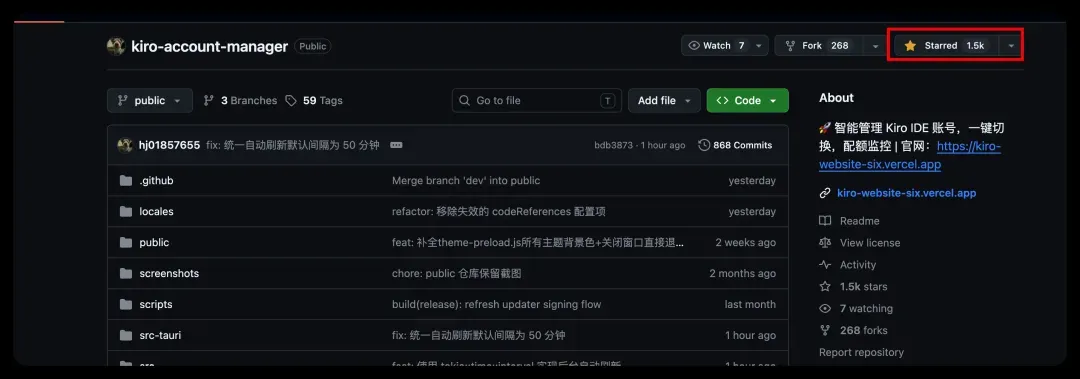Click the chain link icon in About

[824, 194]
